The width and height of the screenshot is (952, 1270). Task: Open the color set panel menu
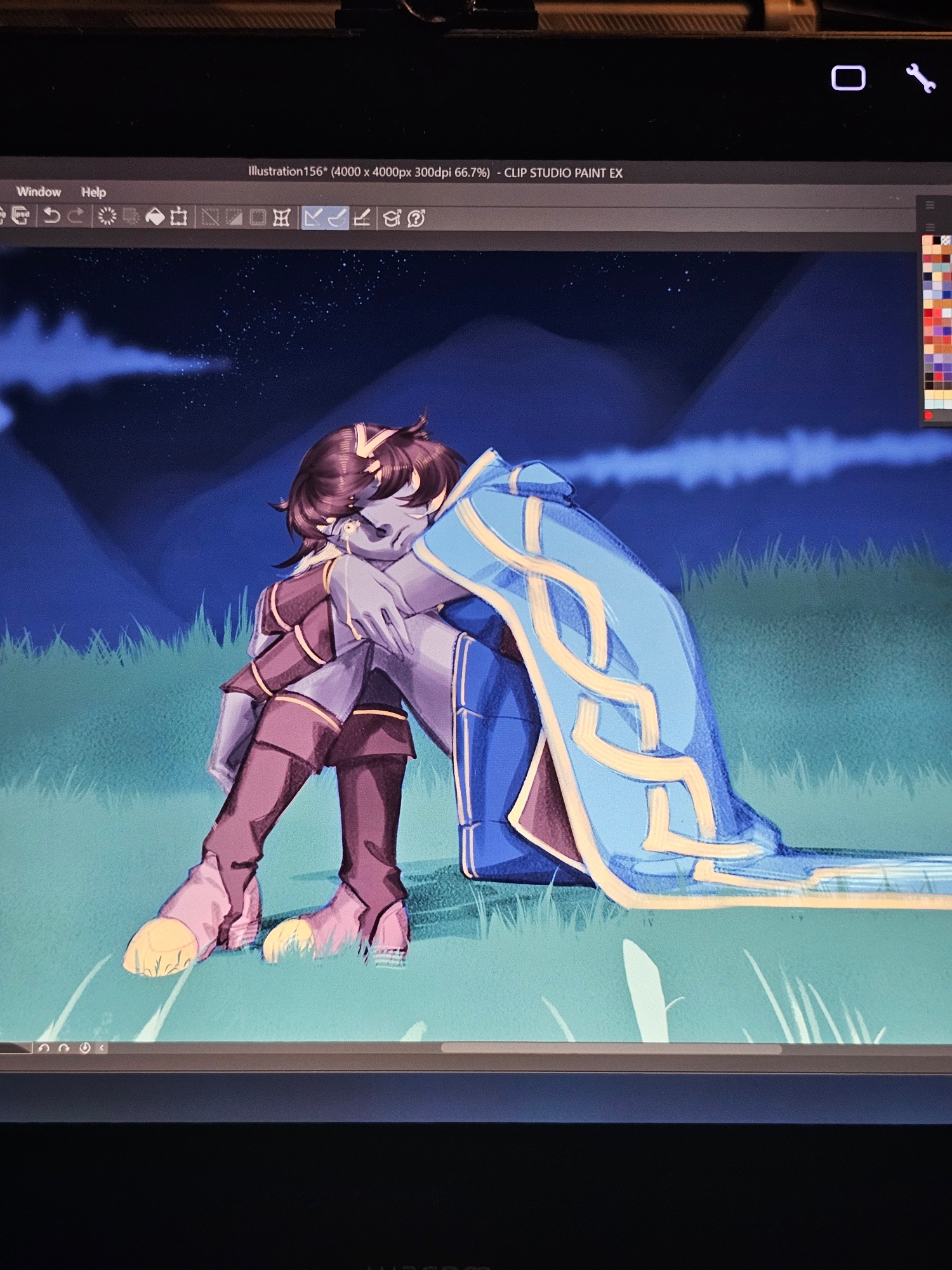(x=930, y=227)
